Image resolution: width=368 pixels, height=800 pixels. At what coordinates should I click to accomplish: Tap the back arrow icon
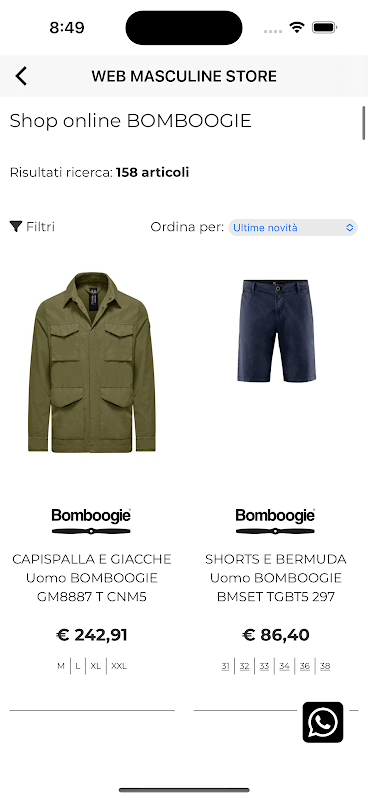tap(21, 76)
